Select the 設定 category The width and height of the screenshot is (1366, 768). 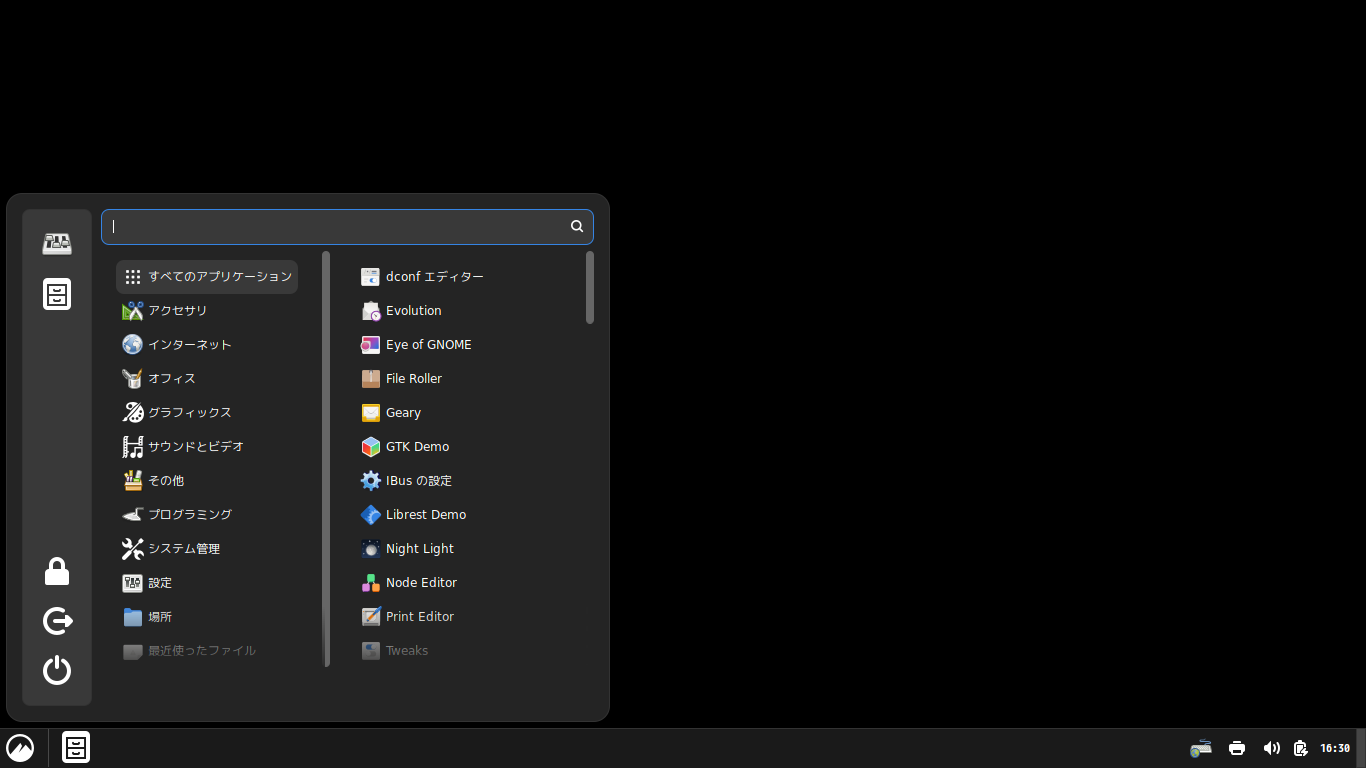[207, 583]
